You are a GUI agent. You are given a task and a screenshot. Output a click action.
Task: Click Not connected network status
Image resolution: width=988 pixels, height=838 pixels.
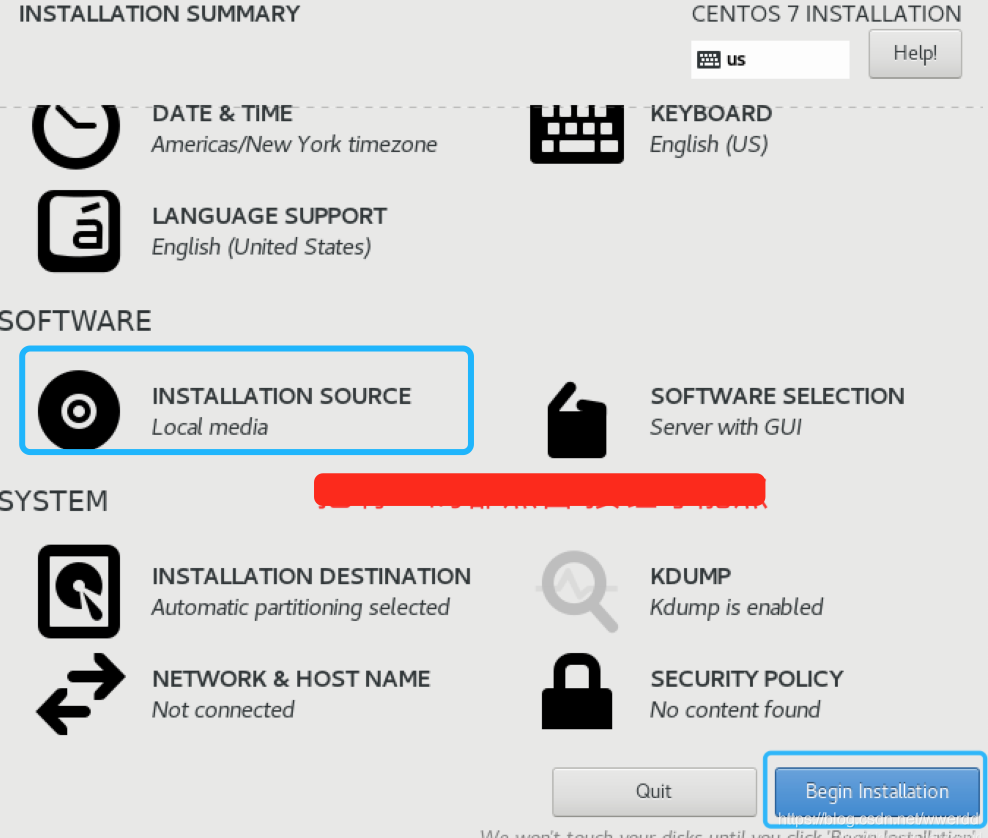[223, 710]
